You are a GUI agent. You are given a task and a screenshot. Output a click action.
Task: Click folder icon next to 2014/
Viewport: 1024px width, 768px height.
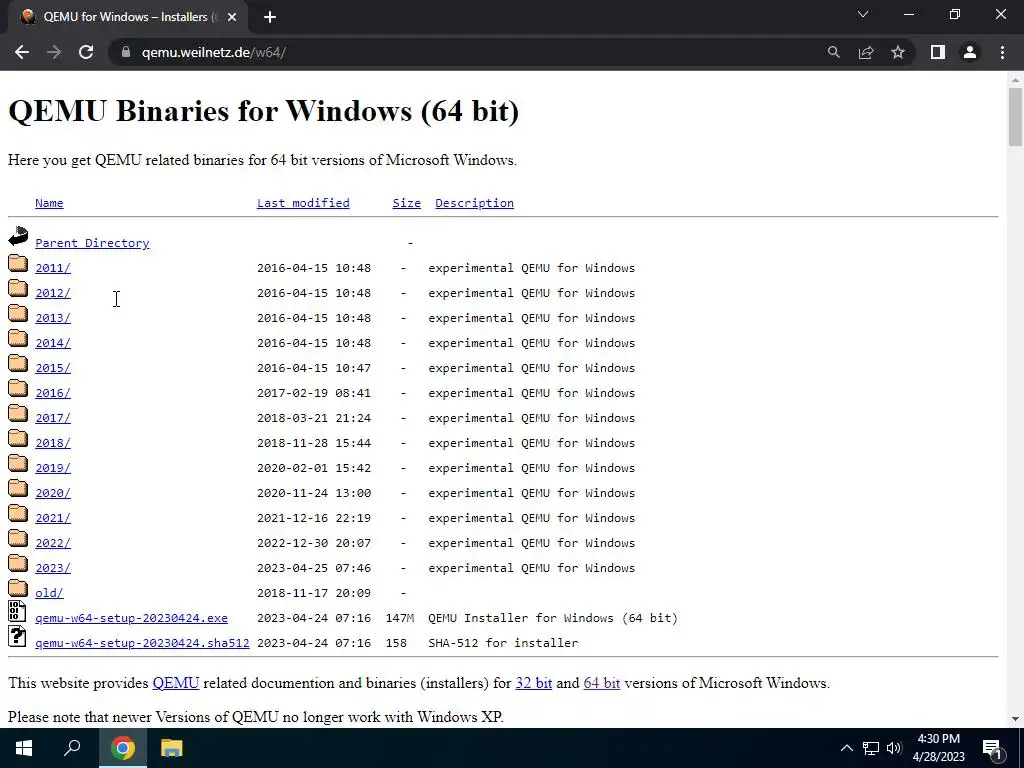[18, 339]
